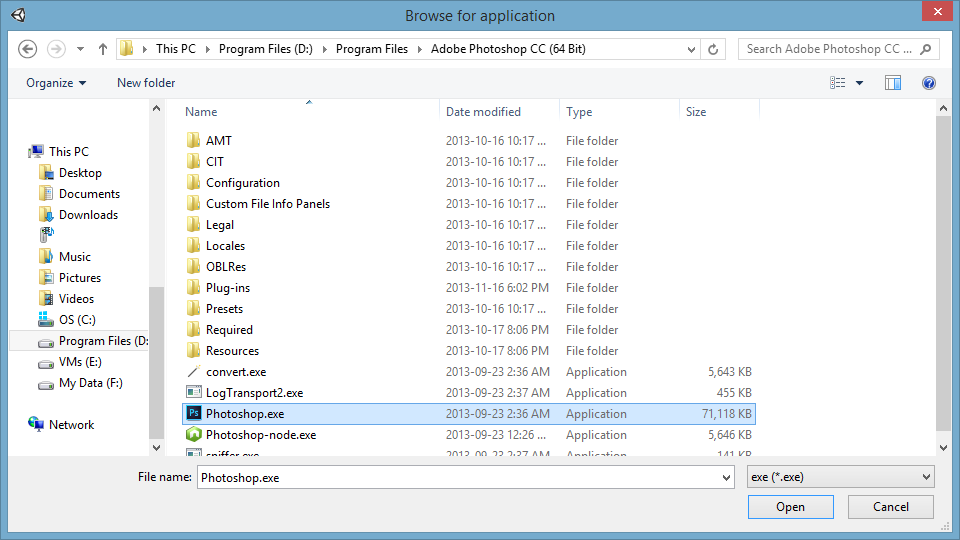Click the 2013-11-16 6:02 PM date
Image resolution: width=960 pixels, height=540 pixels.
(x=497, y=288)
